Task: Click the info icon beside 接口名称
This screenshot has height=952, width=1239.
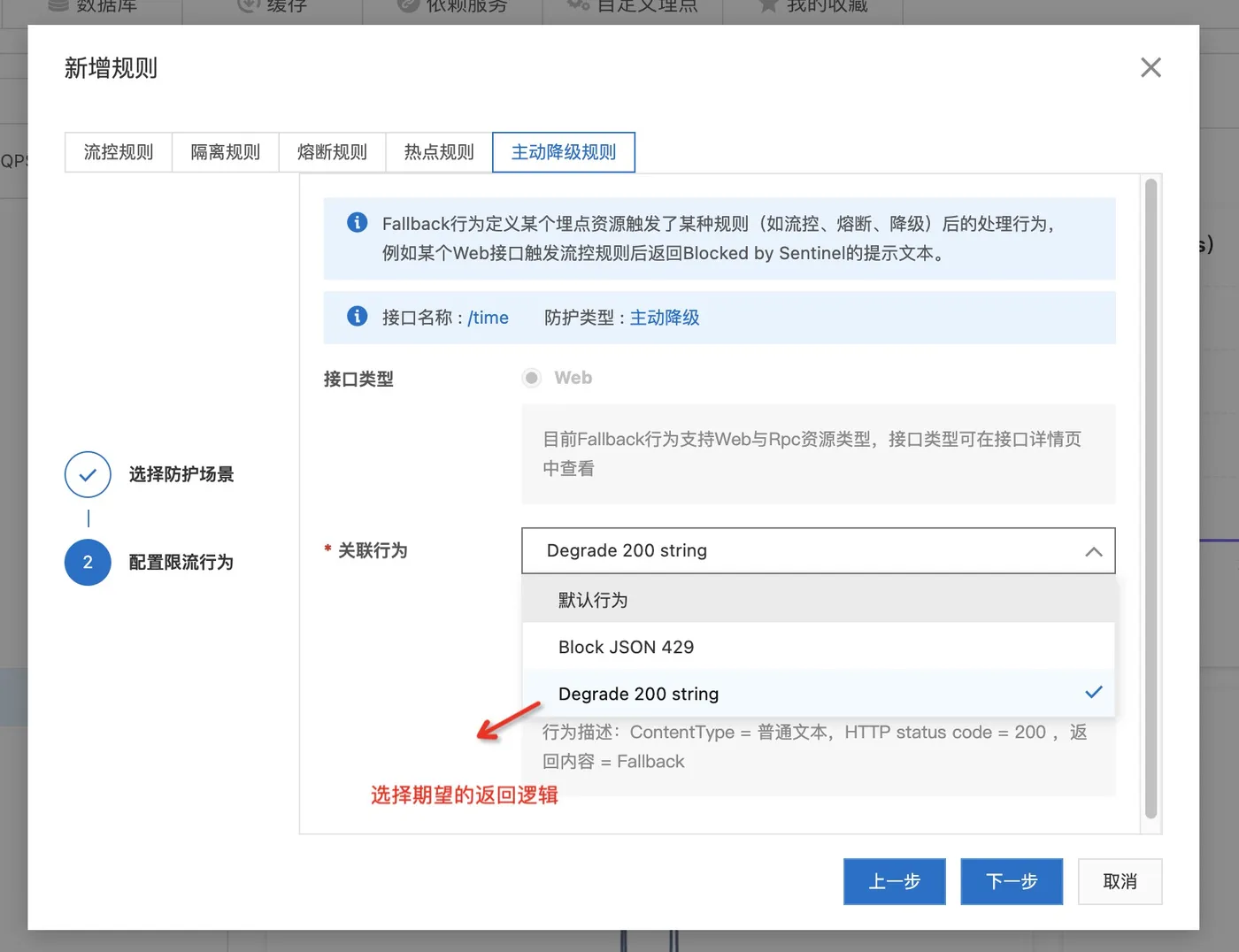Action: [x=357, y=316]
